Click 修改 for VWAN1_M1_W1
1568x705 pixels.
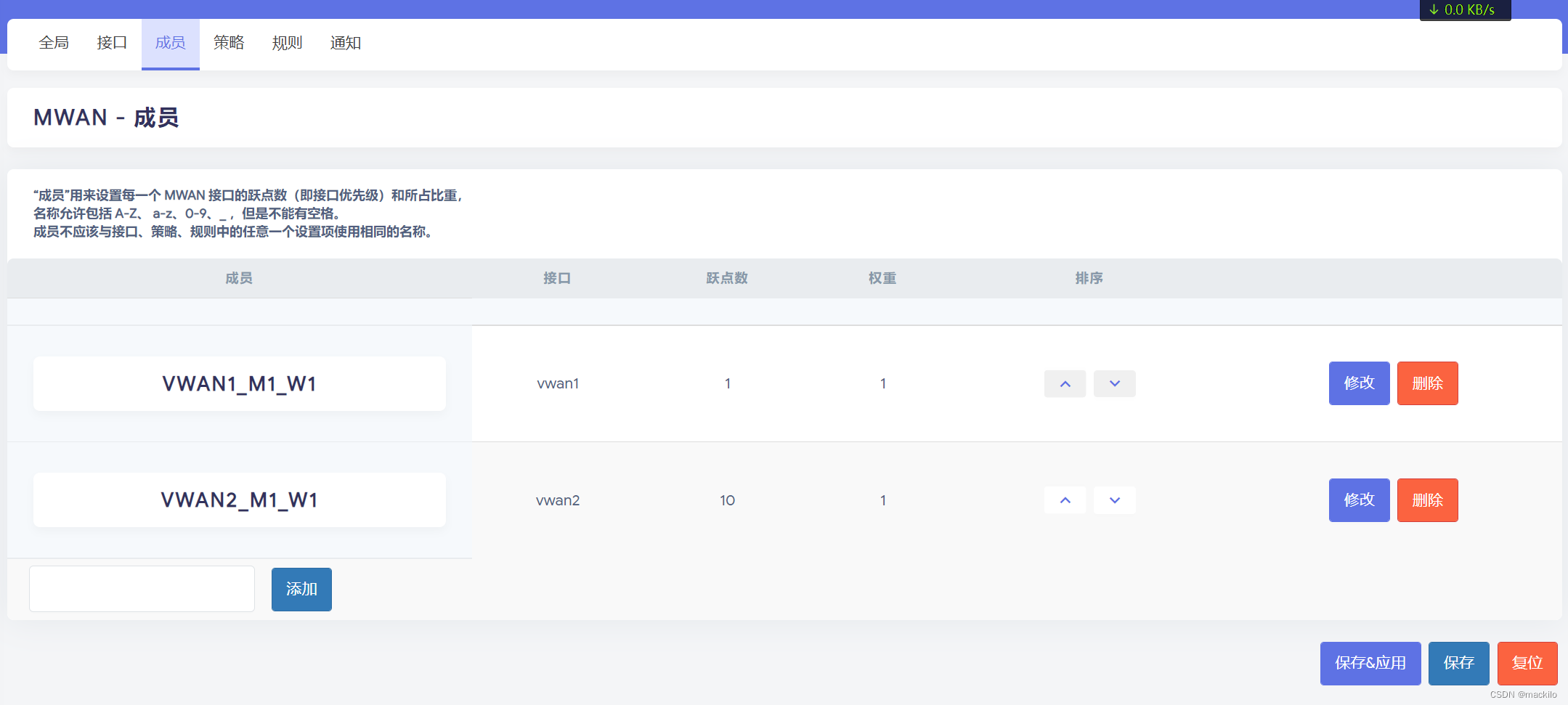pos(1359,383)
